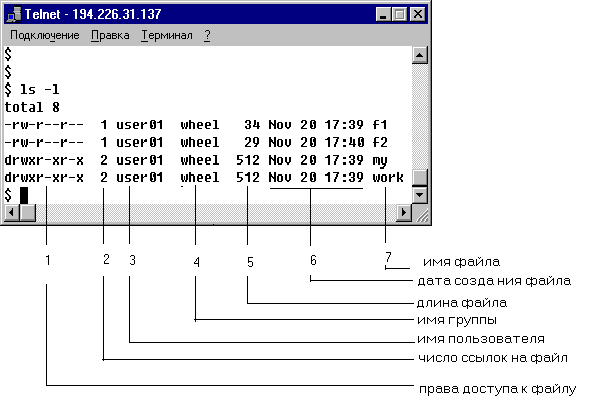
Task: Click size '34' in f1 row
Action: (x=252, y=125)
